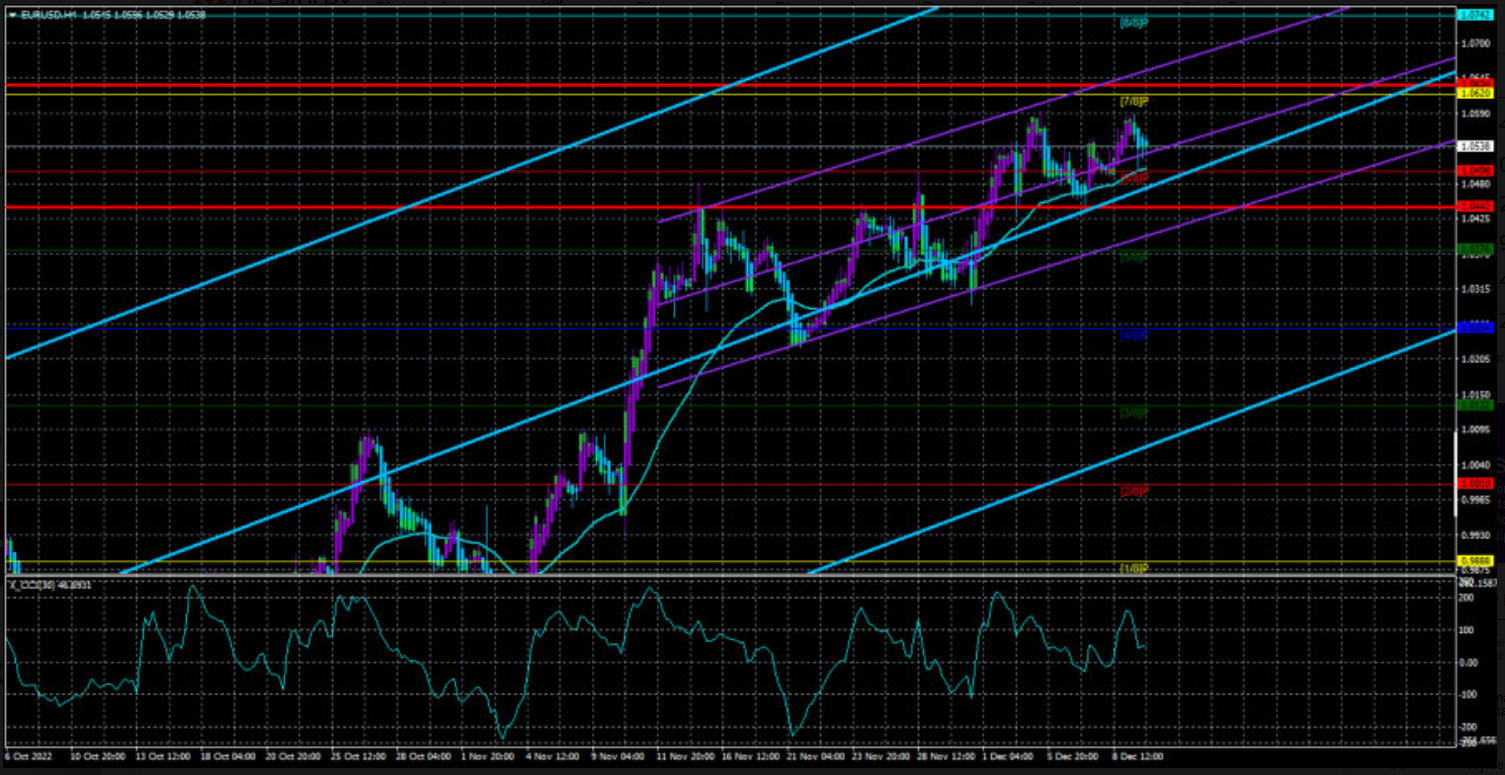This screenshot has height=775, width=1505.
Task: Click the 6 Oct 2022 date label
Action: pos(27,757)
